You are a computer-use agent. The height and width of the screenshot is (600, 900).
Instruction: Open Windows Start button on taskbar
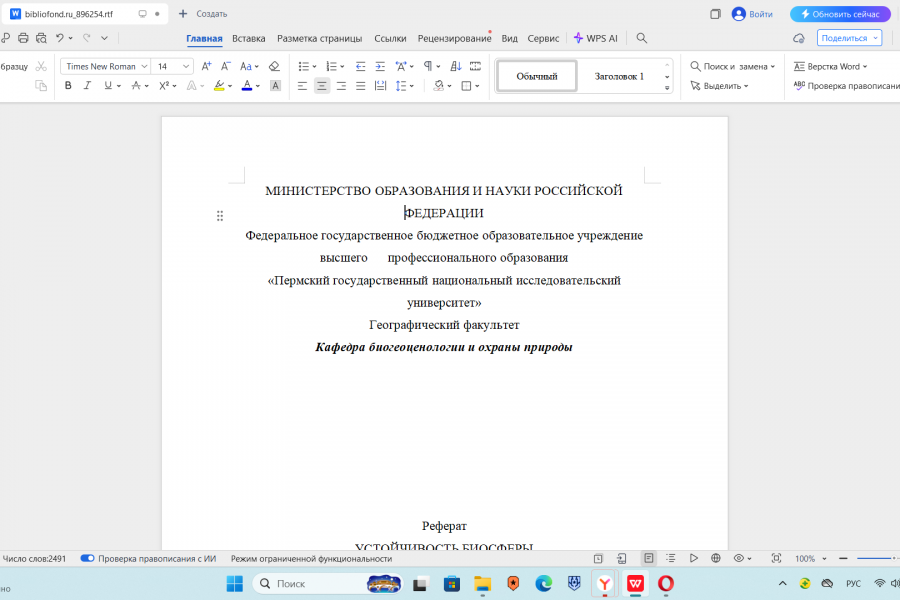(x=234, y=583)
